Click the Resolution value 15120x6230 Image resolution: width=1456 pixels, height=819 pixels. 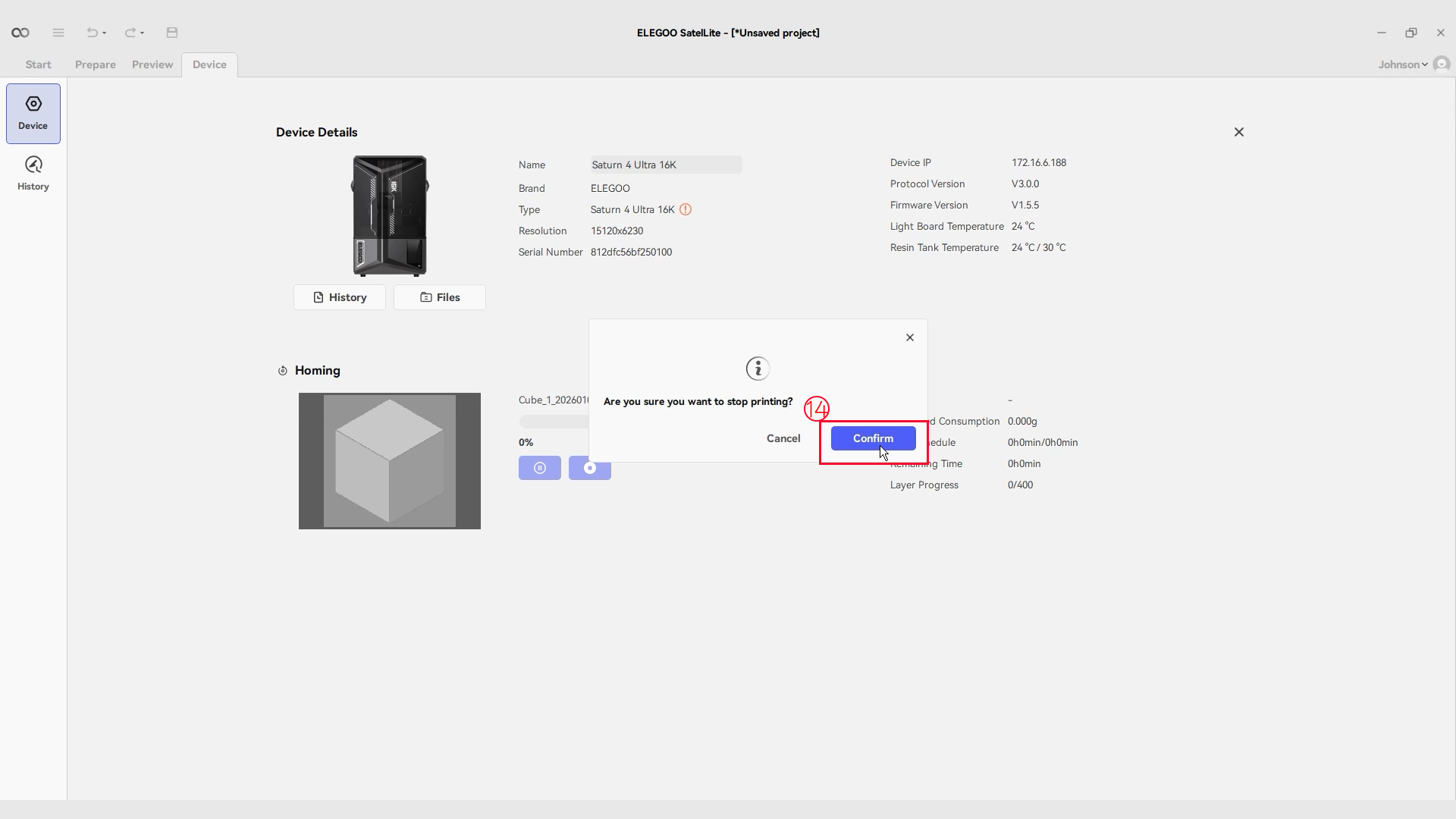617,231
